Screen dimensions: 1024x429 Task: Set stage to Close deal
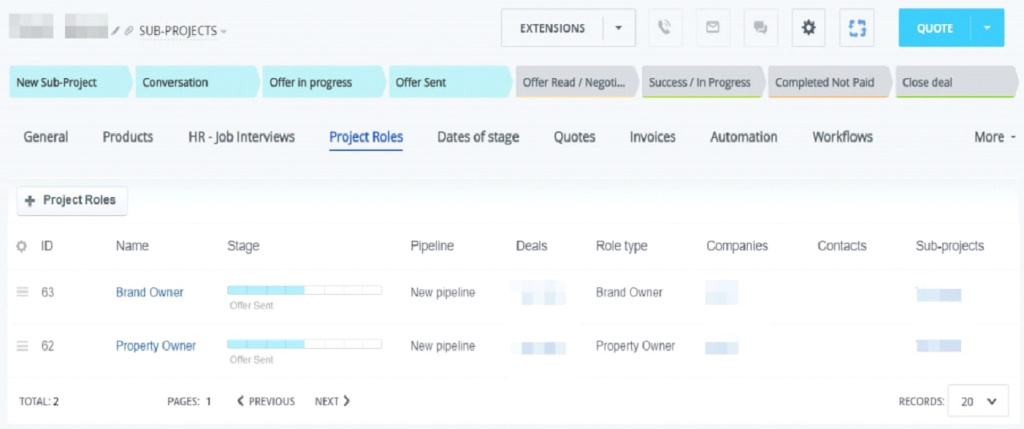click(953, 82)
